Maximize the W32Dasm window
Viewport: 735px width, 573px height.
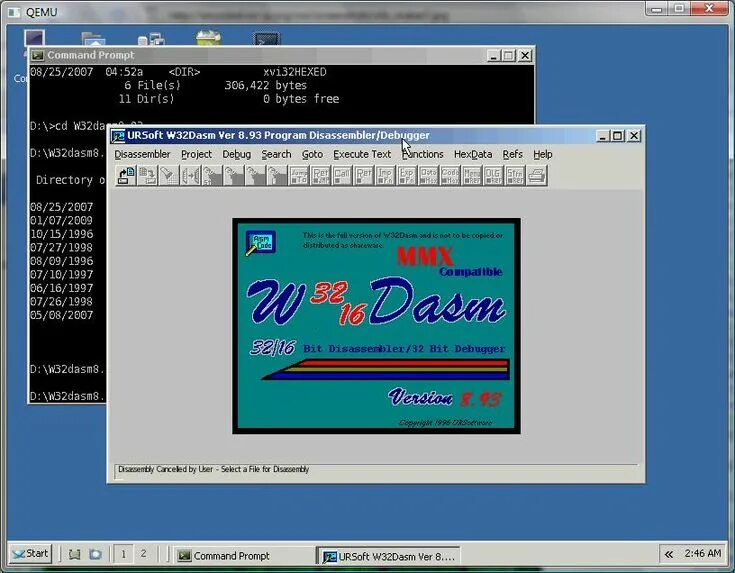[618, 136]
